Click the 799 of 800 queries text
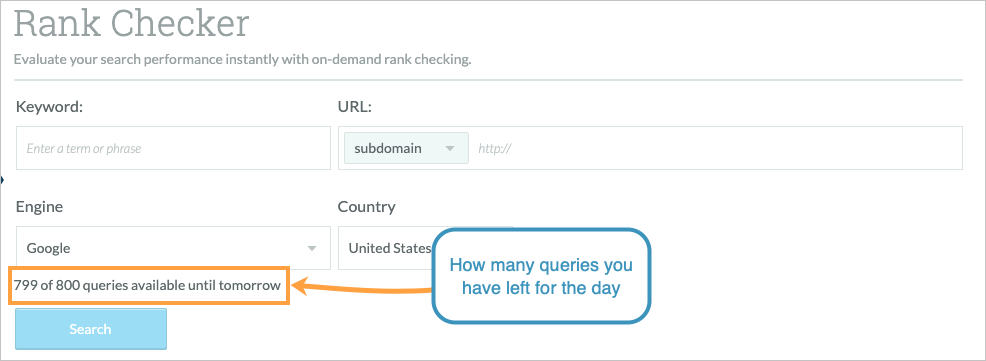 147,286
